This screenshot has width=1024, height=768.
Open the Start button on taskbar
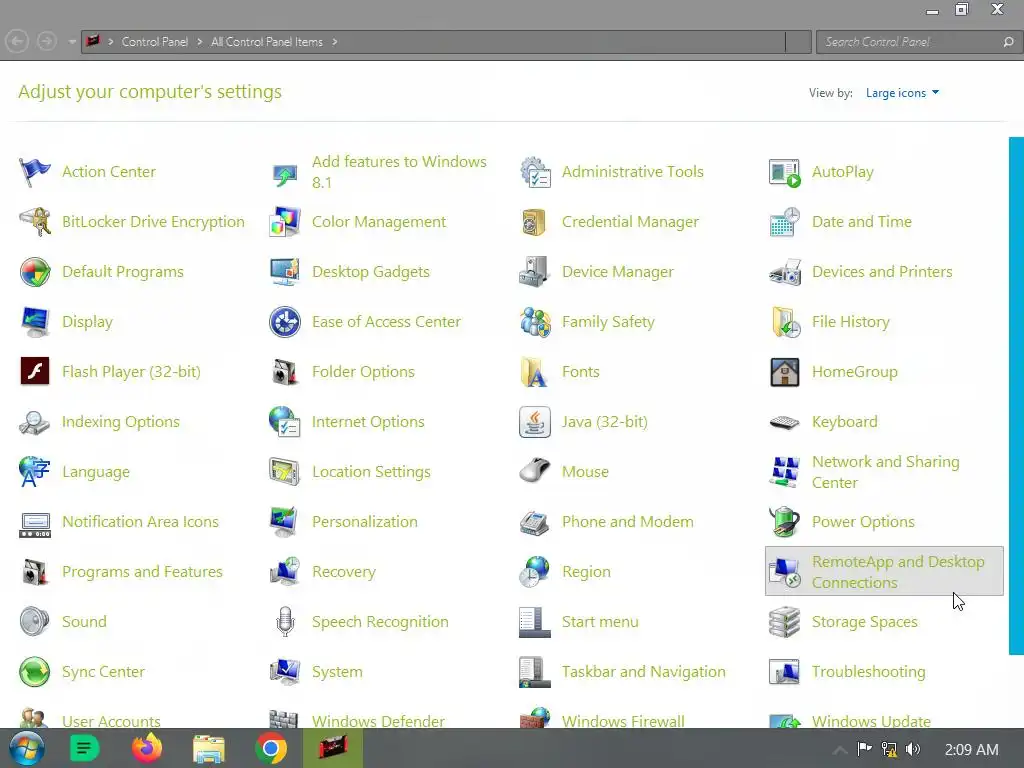click(26, 748)
